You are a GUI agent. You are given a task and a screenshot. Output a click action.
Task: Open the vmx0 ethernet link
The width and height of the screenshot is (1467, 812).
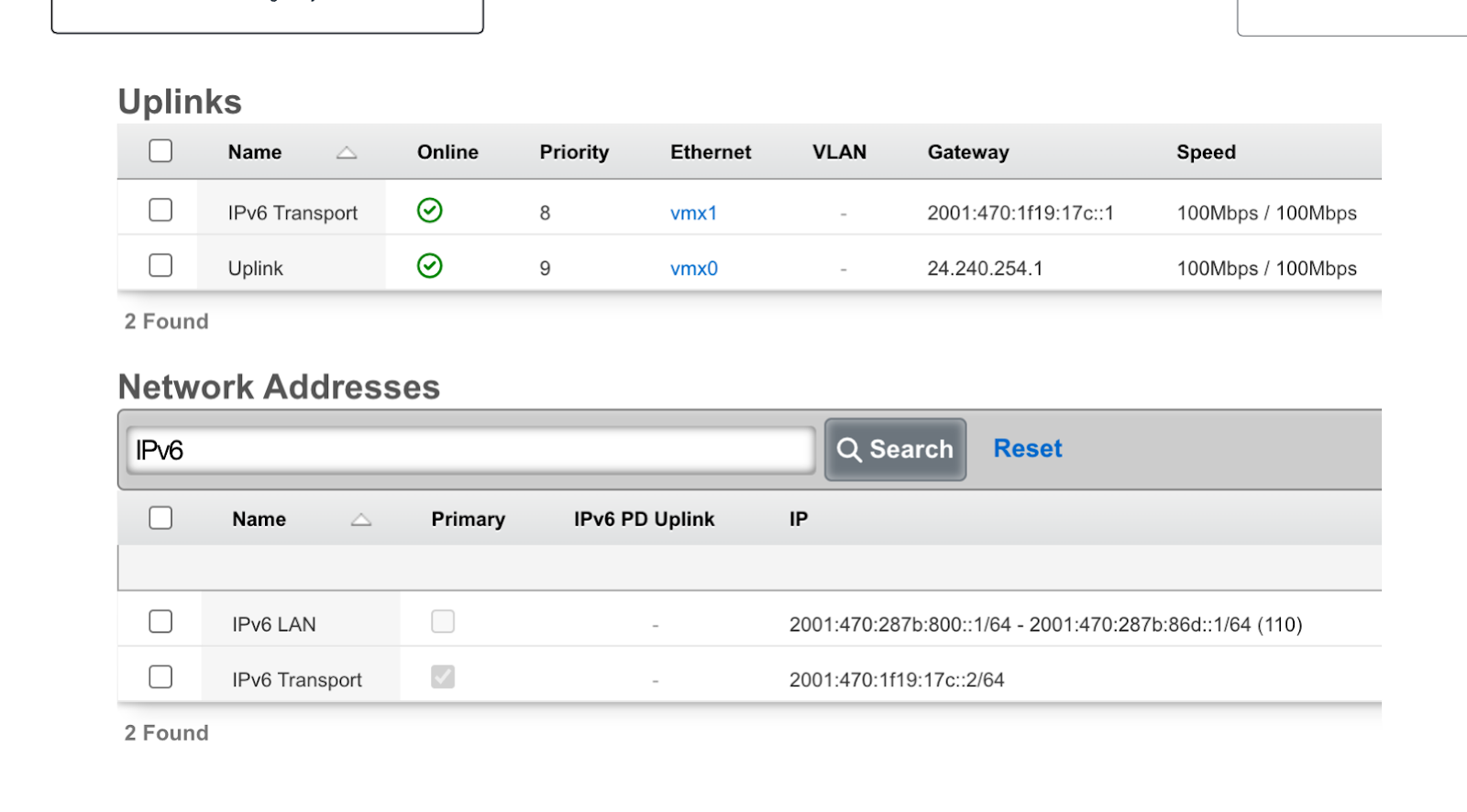[694, 269]
